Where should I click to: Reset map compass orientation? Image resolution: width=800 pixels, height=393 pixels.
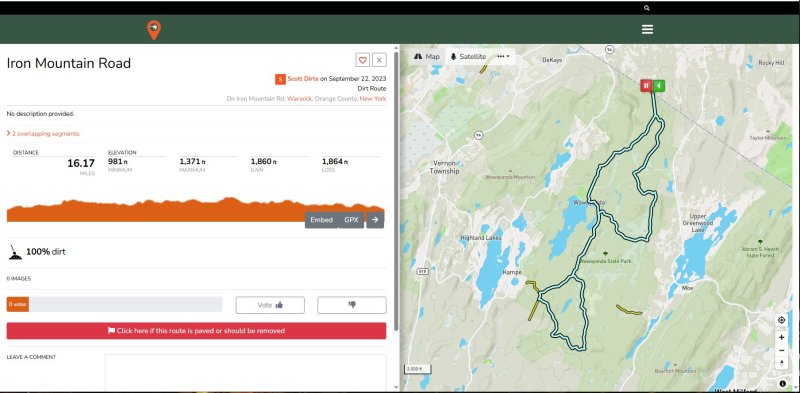(781, 363)
